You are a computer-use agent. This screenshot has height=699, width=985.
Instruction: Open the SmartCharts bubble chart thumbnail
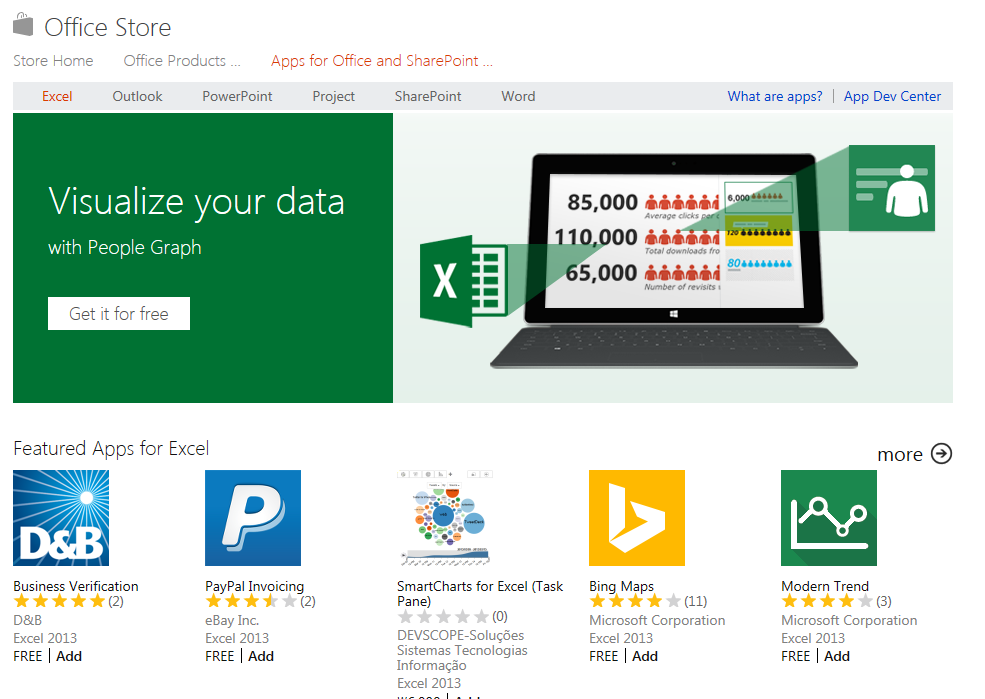point(445,518)
